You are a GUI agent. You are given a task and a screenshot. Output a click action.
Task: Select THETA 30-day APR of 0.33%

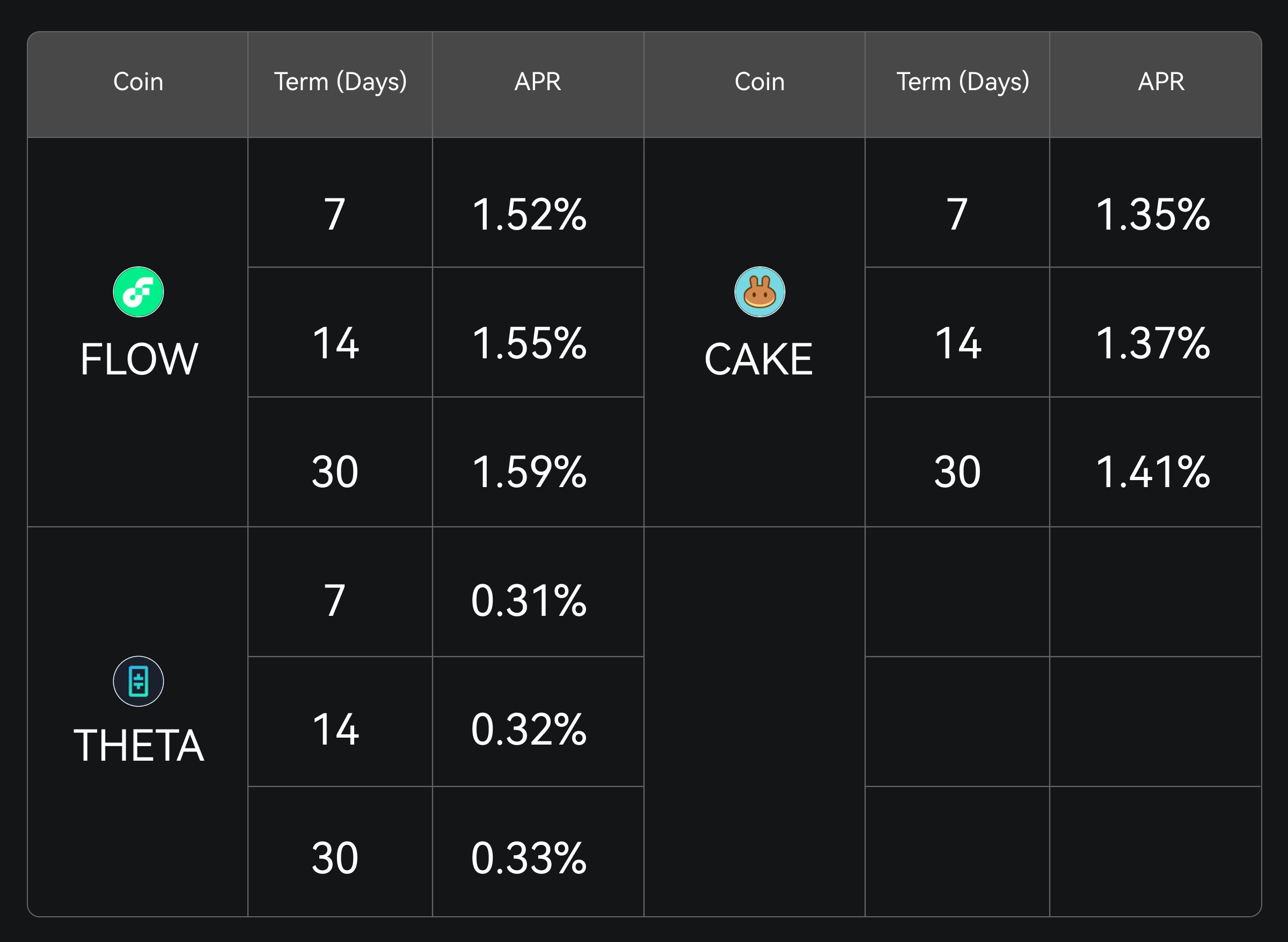529,858
